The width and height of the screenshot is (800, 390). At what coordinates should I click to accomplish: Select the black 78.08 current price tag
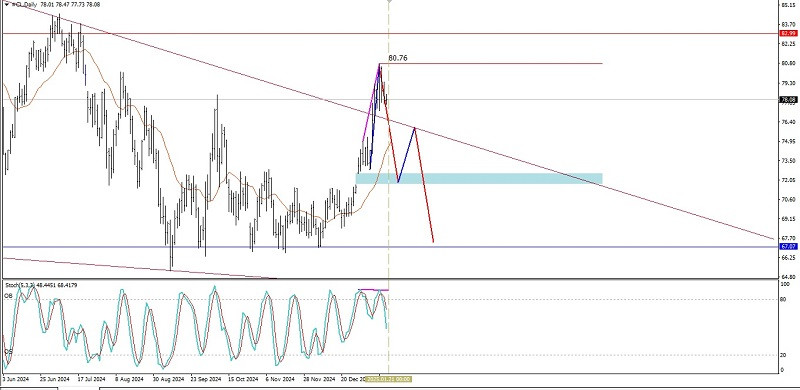pyautogui.click(x=788, y=100)
